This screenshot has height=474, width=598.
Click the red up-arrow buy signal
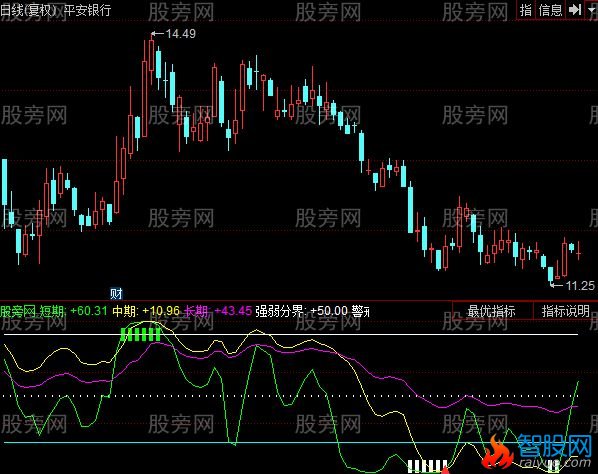[x=445, y=470]
